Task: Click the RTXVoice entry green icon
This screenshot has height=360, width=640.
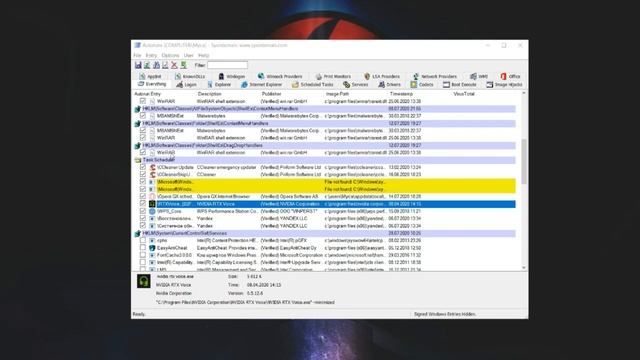Action: pos(152,204)
